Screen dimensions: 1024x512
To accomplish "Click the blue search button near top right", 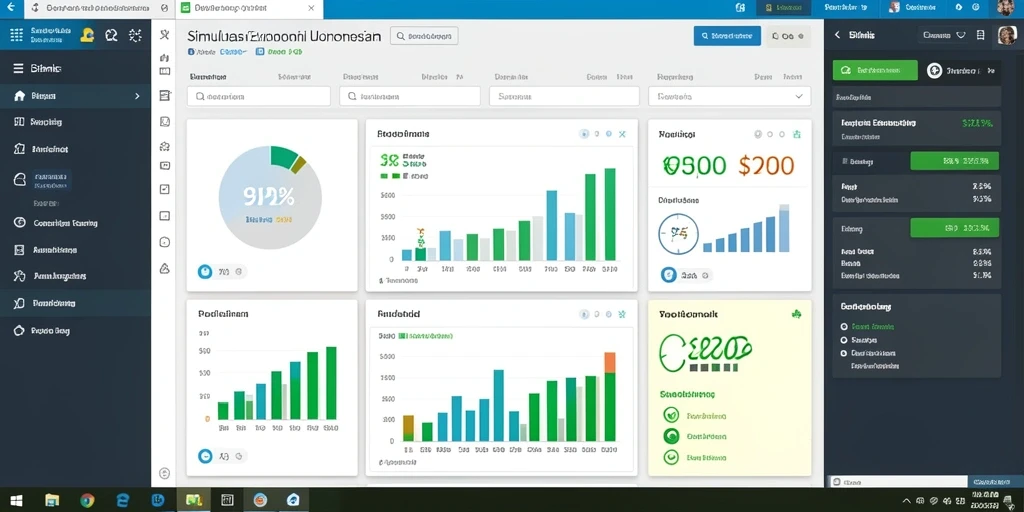I will tap(727, 36).
